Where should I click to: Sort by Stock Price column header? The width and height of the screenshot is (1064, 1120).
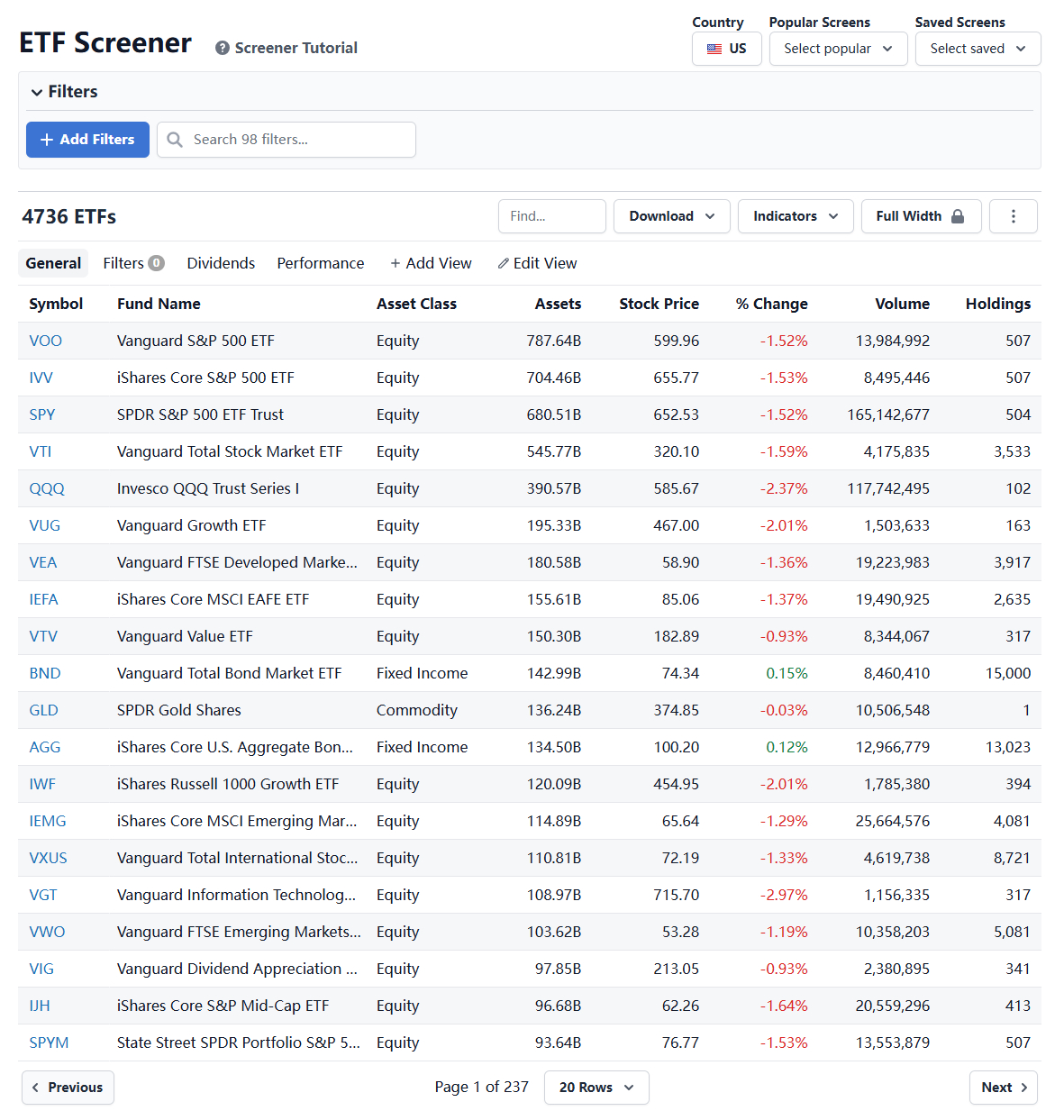click(x=659, y=304)
